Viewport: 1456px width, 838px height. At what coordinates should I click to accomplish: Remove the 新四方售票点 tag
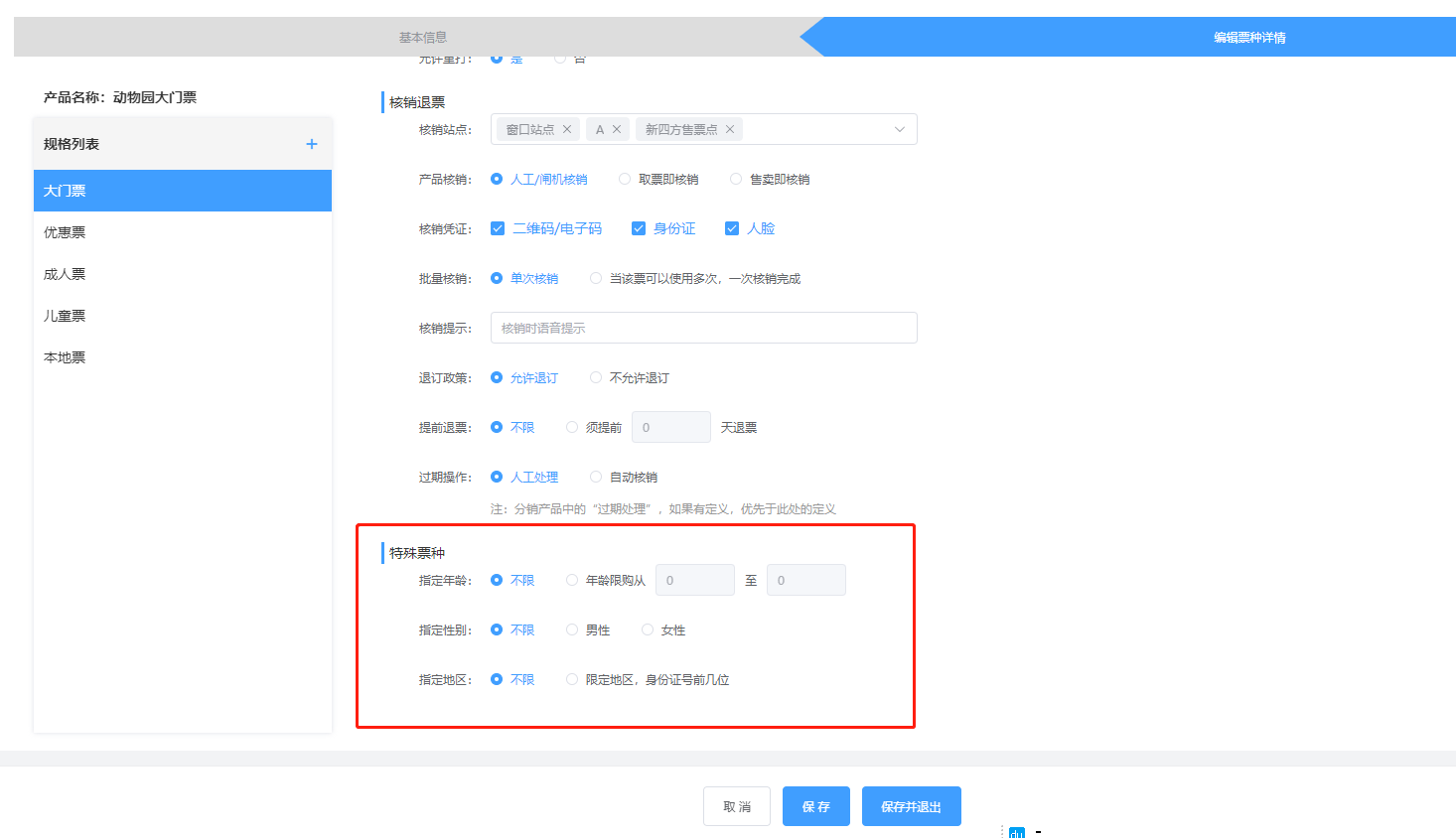[x=730, y=129]
